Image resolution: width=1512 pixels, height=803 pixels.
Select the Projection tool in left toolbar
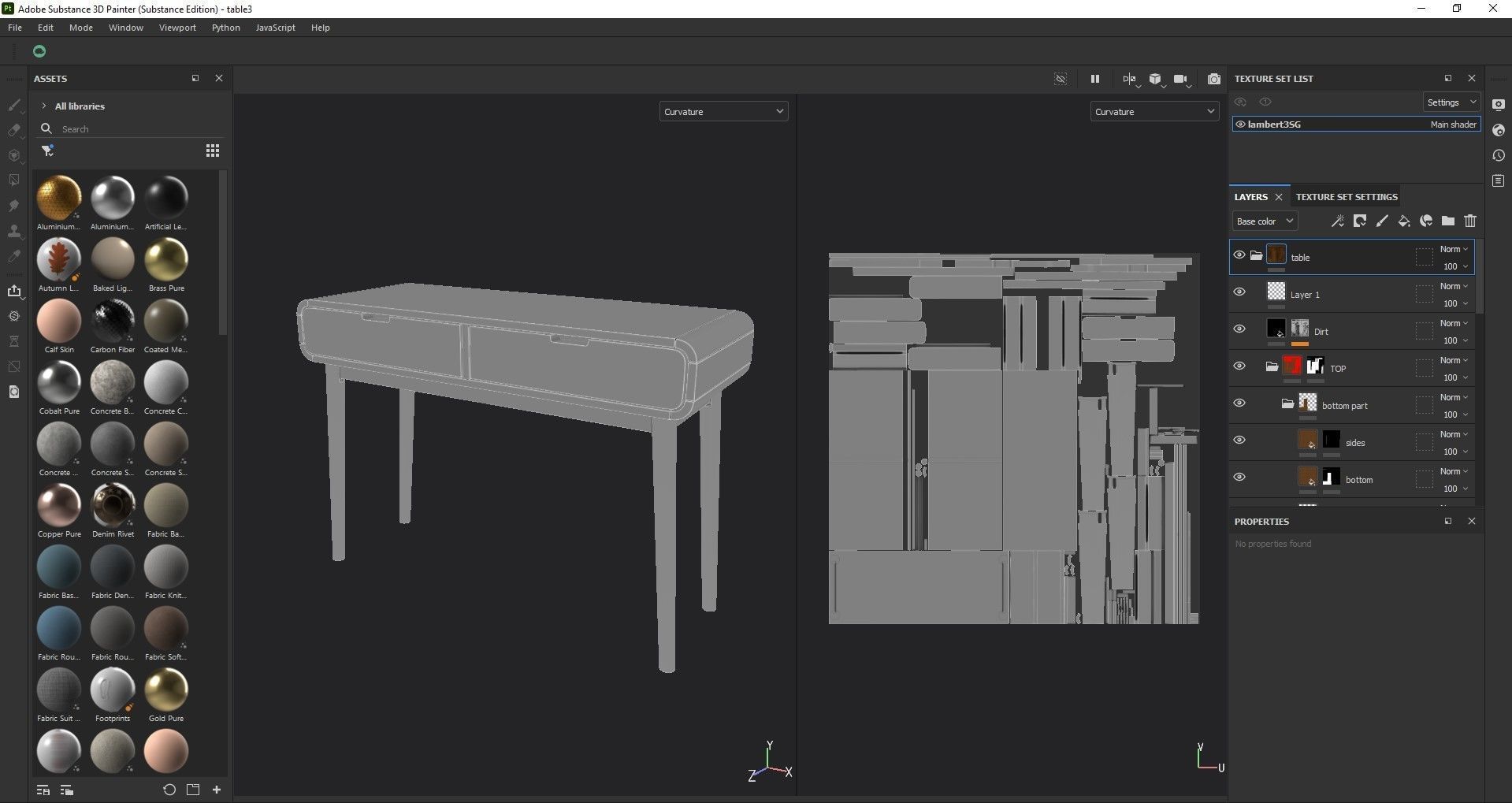14,155
